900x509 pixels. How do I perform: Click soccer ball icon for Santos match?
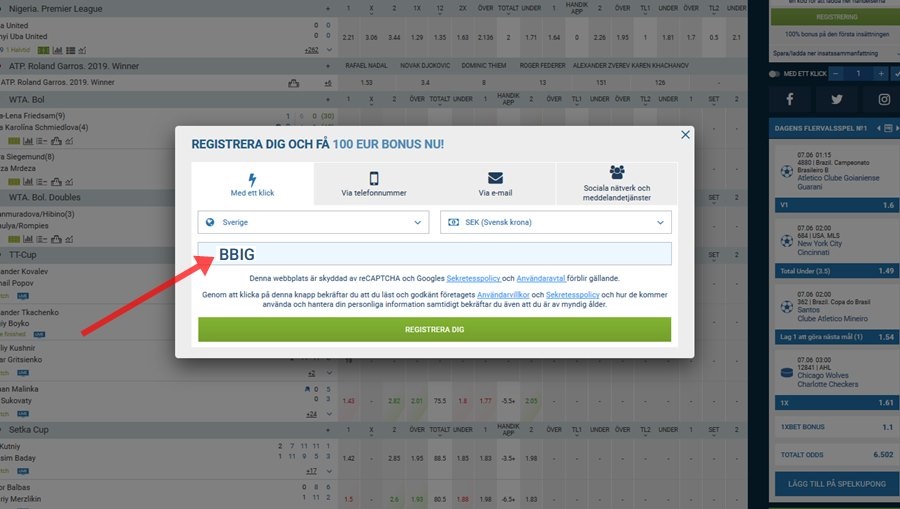tap(786, 307)
